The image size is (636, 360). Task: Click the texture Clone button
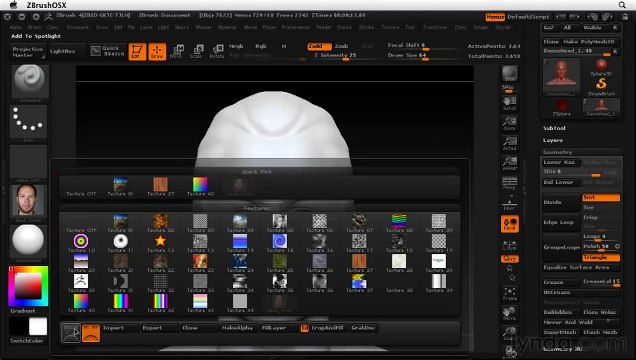click(199, 328)
